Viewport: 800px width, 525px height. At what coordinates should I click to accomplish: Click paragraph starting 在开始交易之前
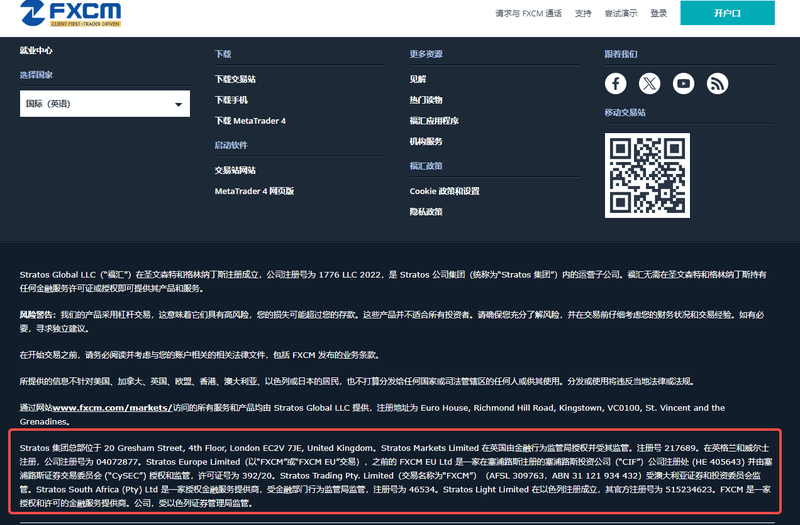pyautogui.click(x=200, y=355)
